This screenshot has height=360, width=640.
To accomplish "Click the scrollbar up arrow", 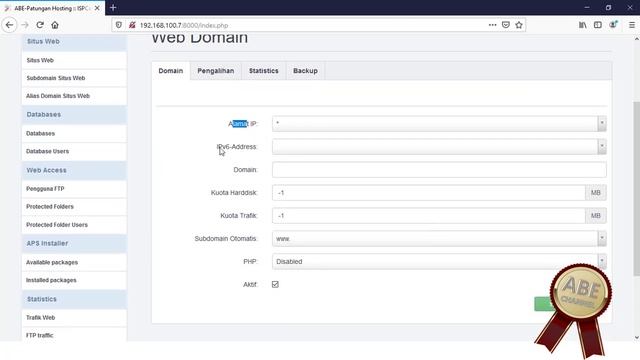I will coord(636,39).
